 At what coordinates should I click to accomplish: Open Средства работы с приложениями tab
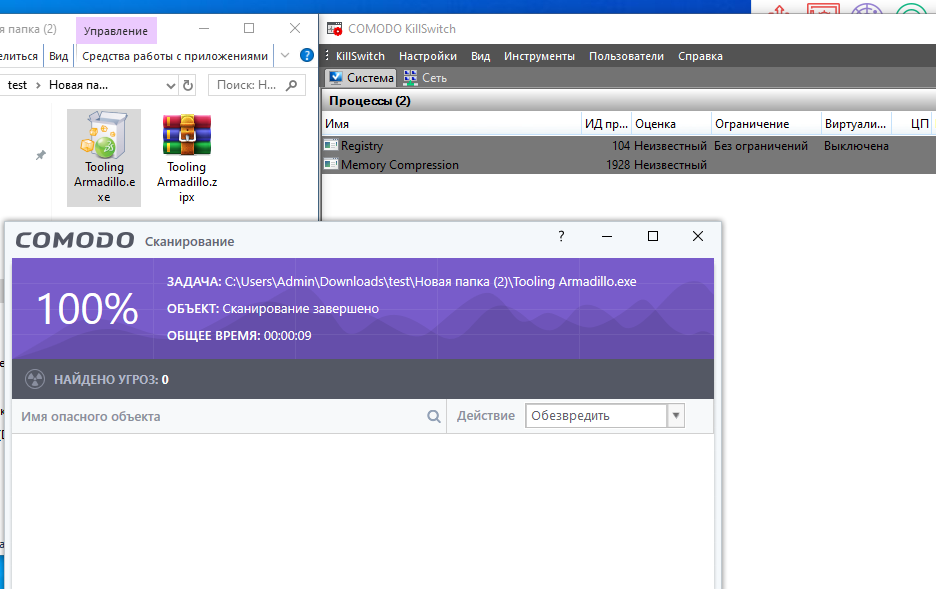coord(175,56)
